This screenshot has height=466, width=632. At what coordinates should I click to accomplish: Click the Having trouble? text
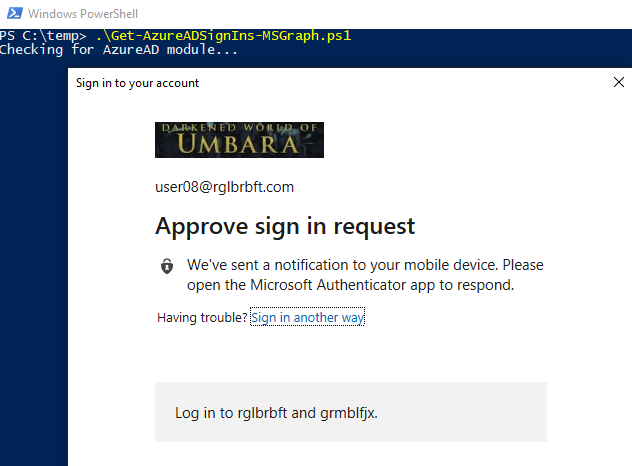(202, 318)
